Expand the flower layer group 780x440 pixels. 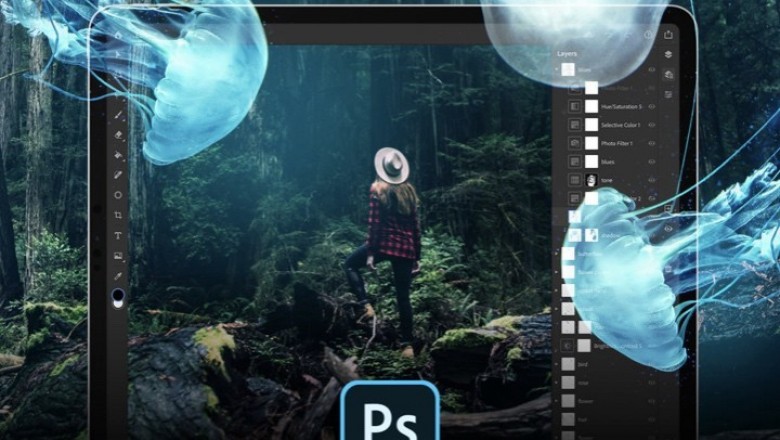(557, 401)
